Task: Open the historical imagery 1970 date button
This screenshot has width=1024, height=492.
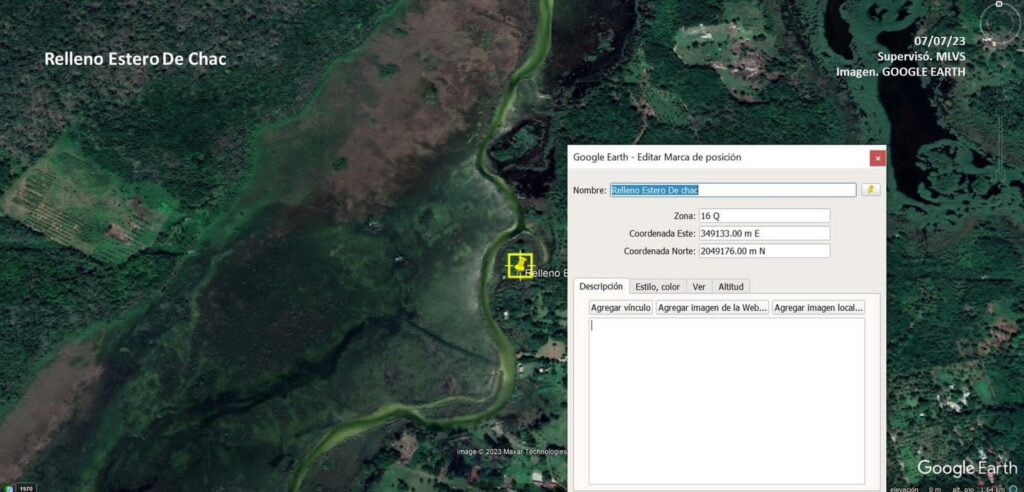Action: point(26,488)
